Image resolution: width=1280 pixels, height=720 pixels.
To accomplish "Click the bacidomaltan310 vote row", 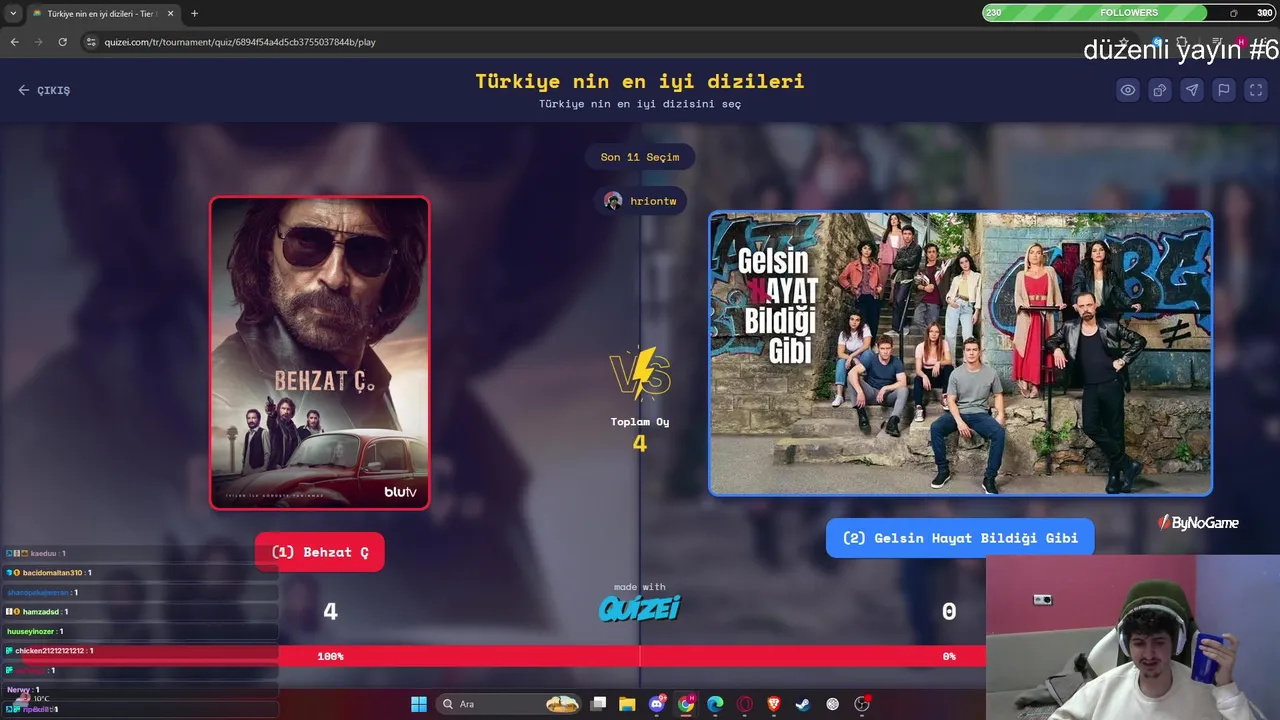I will 140,573.
